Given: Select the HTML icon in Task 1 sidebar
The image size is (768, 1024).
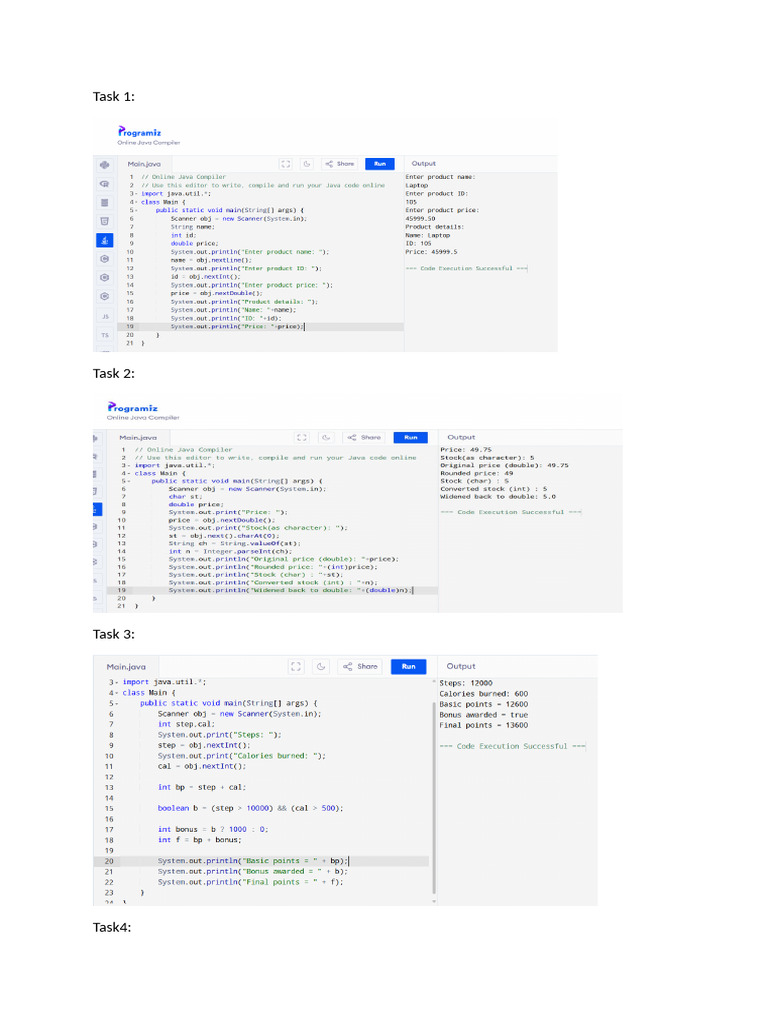Looking at the screenshot, I should click(x=104, y=221).
